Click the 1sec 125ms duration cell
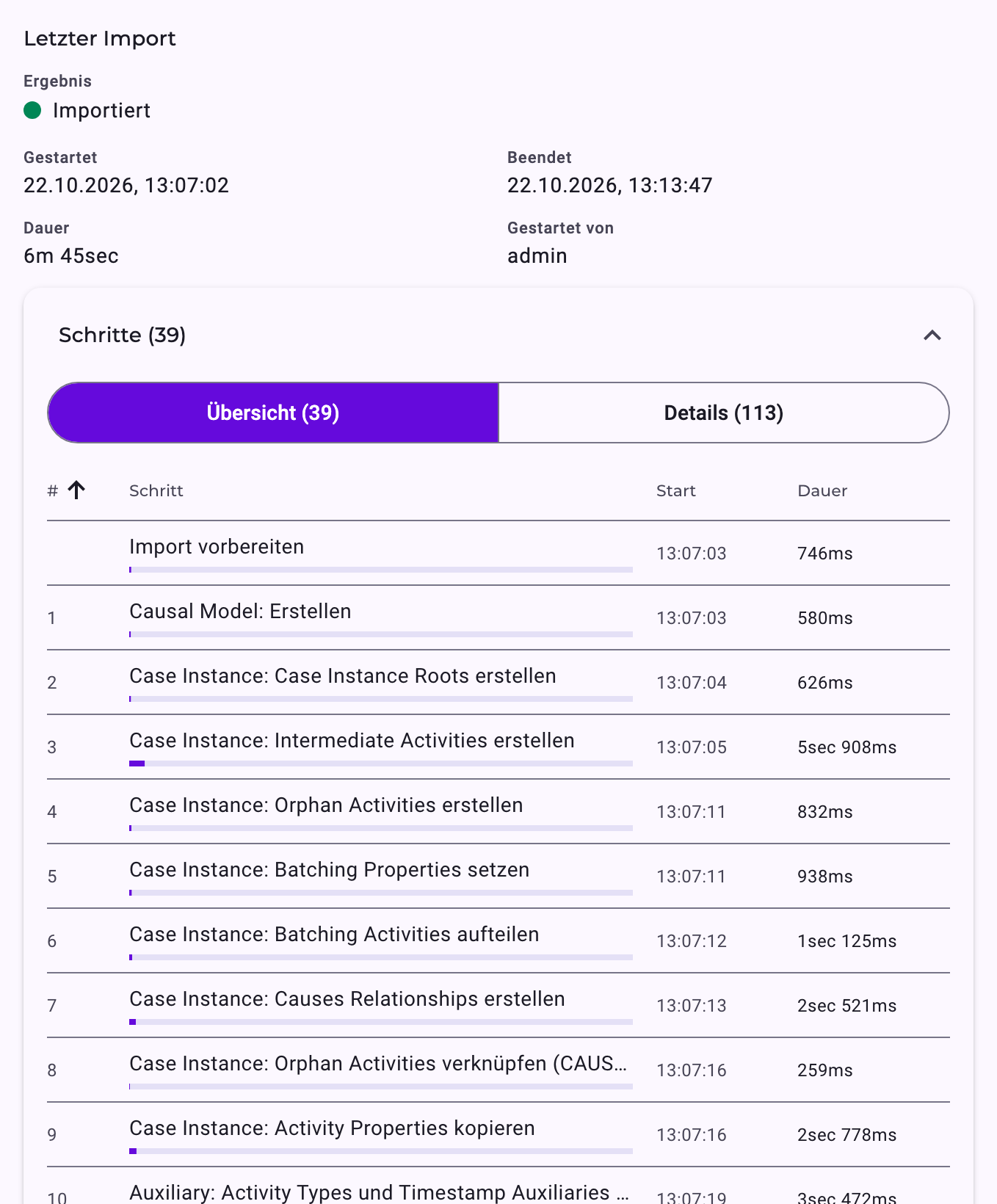The image size is (997, 1204). [x=847, y=941]
